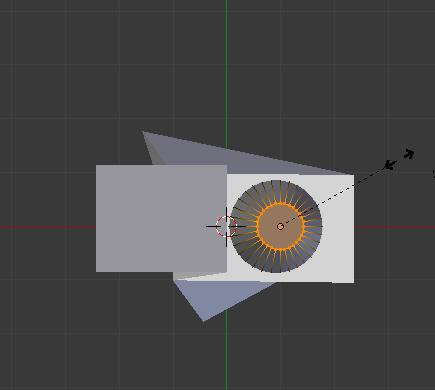Select the gray cube's top-left corner vertex

point(96,165)
